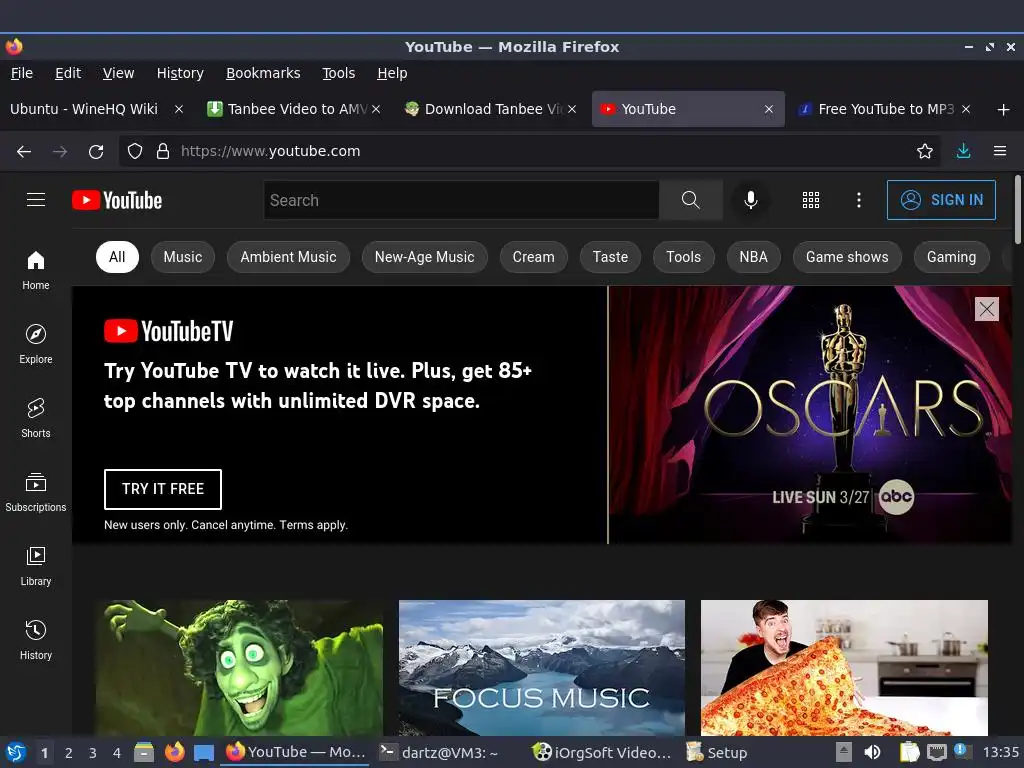
Task: Open the YouTube apps grid icon
Action: [810, 200]
